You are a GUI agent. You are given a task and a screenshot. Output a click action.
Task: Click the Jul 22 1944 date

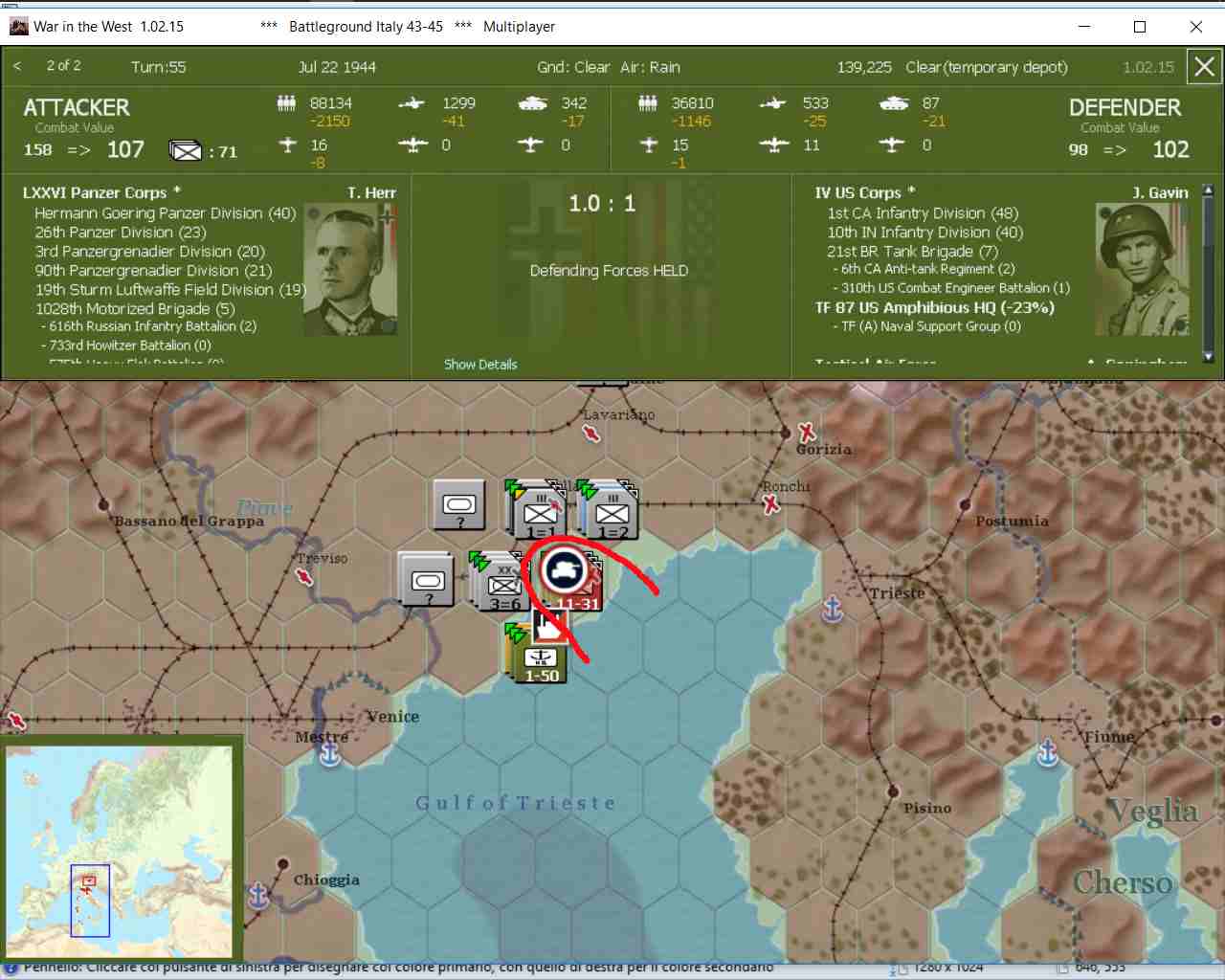pos(337,67)
